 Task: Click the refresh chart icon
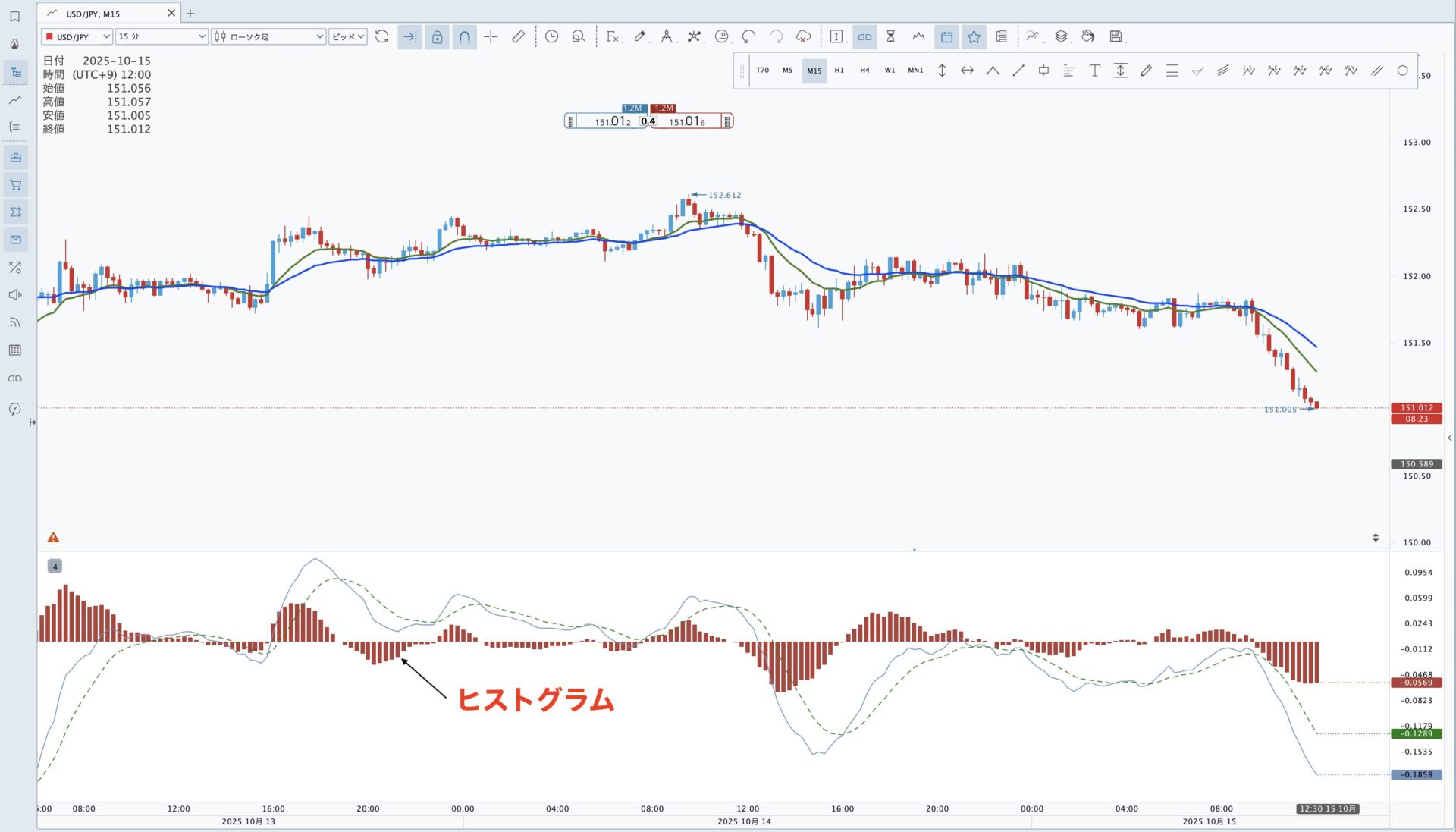pos(381,36)
